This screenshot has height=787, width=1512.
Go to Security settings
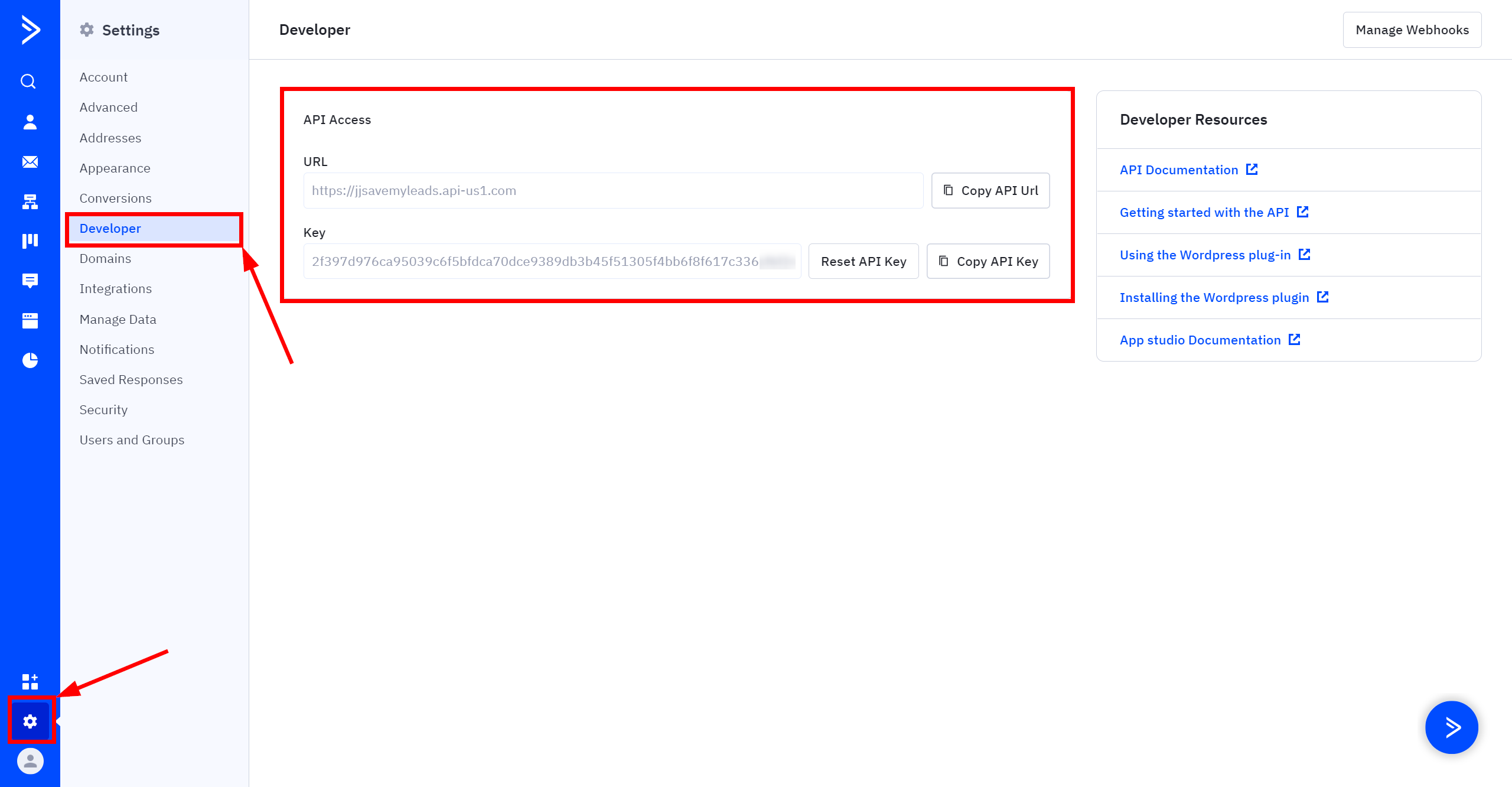(103, 410)
